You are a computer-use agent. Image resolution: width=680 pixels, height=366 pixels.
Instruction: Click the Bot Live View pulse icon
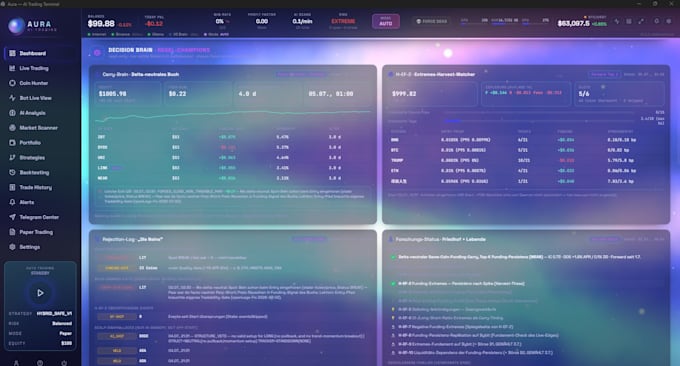tap(12, 98)
